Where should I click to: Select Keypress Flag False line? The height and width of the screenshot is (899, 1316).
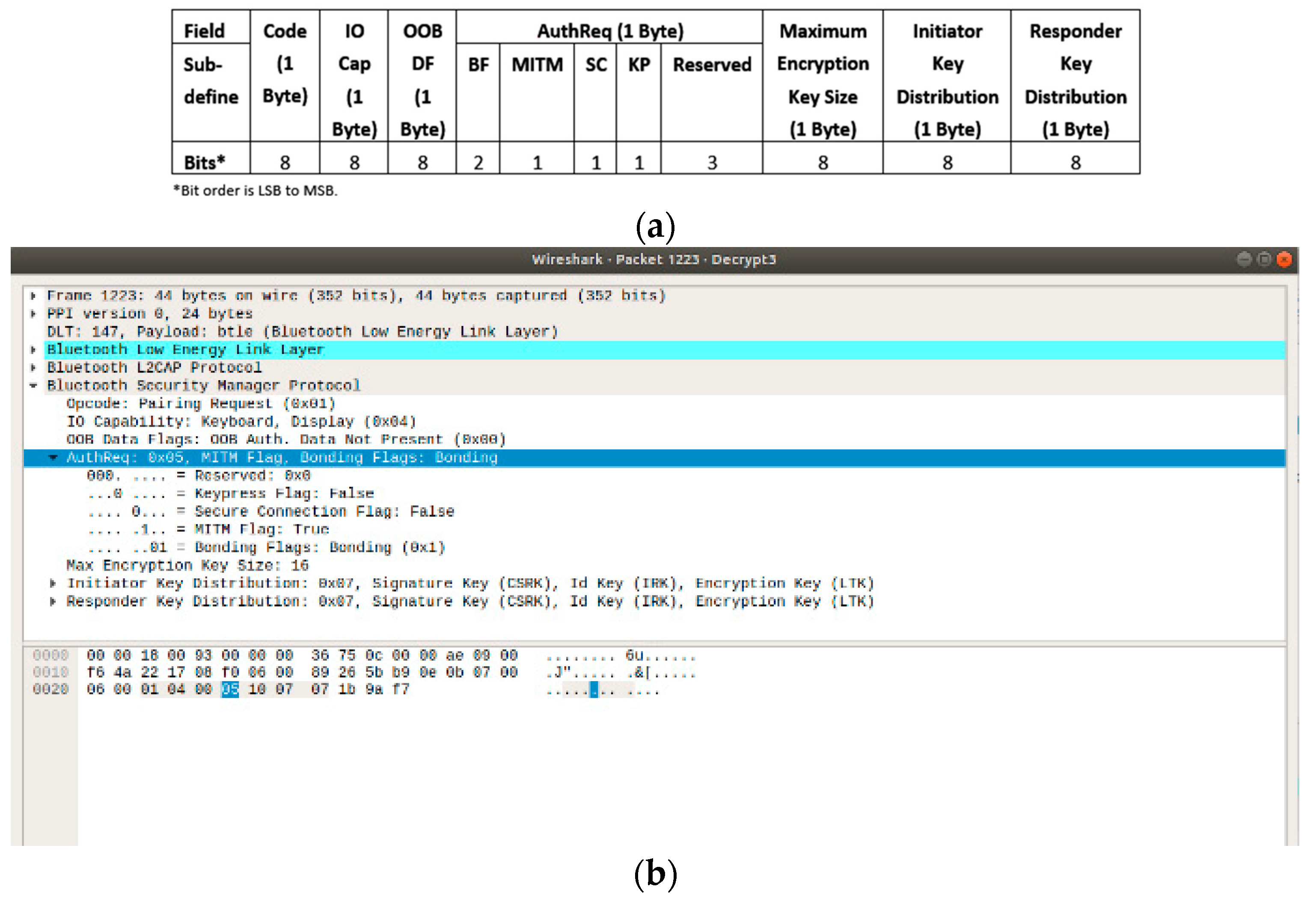pyautogui.click(x=283, y=494)
